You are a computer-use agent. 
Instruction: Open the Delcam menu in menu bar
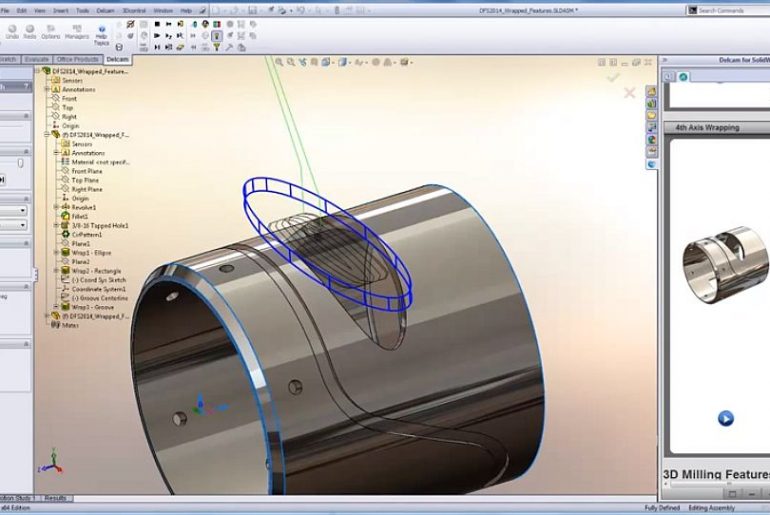click(x=105, y=10)
